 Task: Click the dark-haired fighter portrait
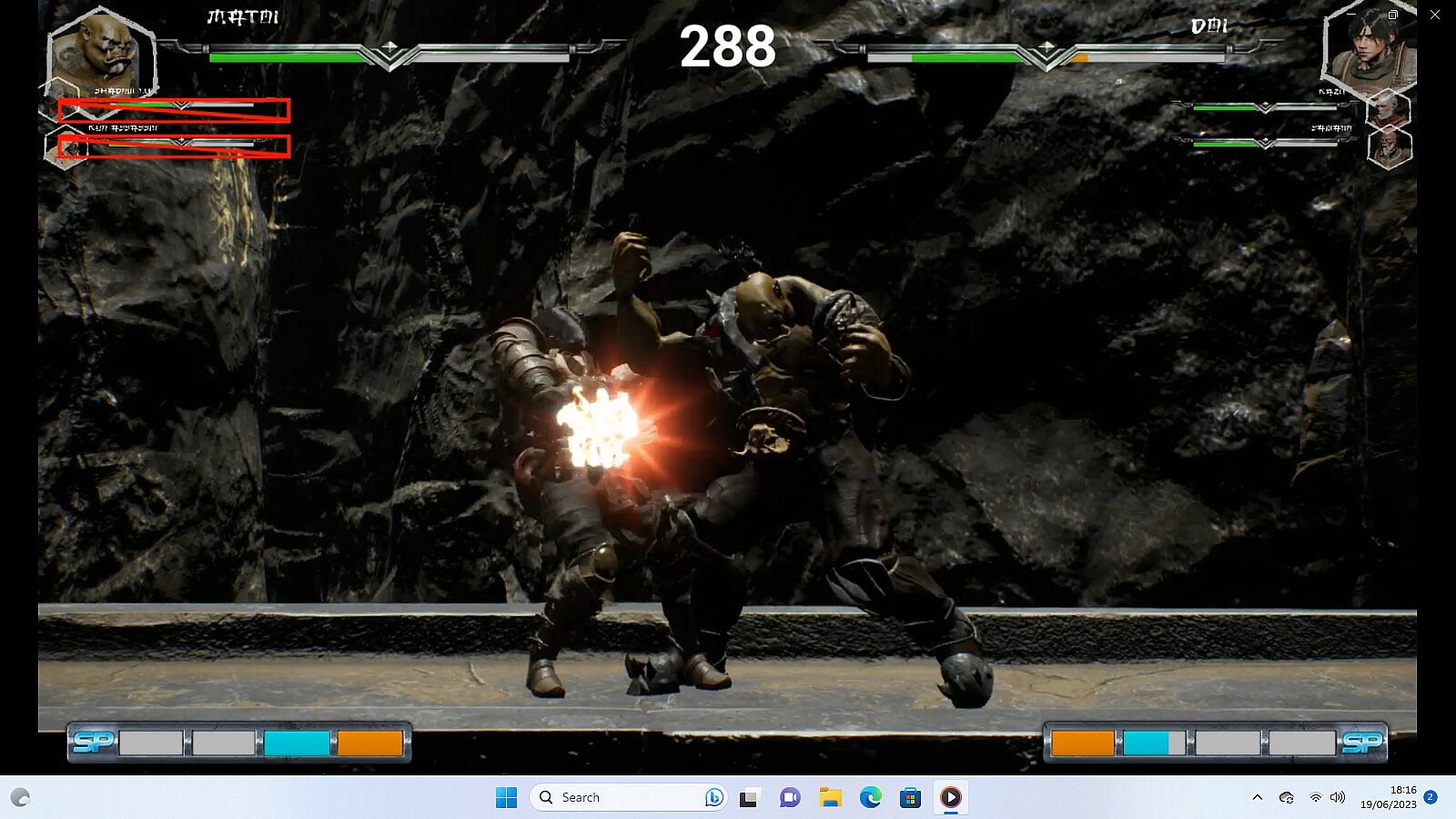coord(1367,52)
